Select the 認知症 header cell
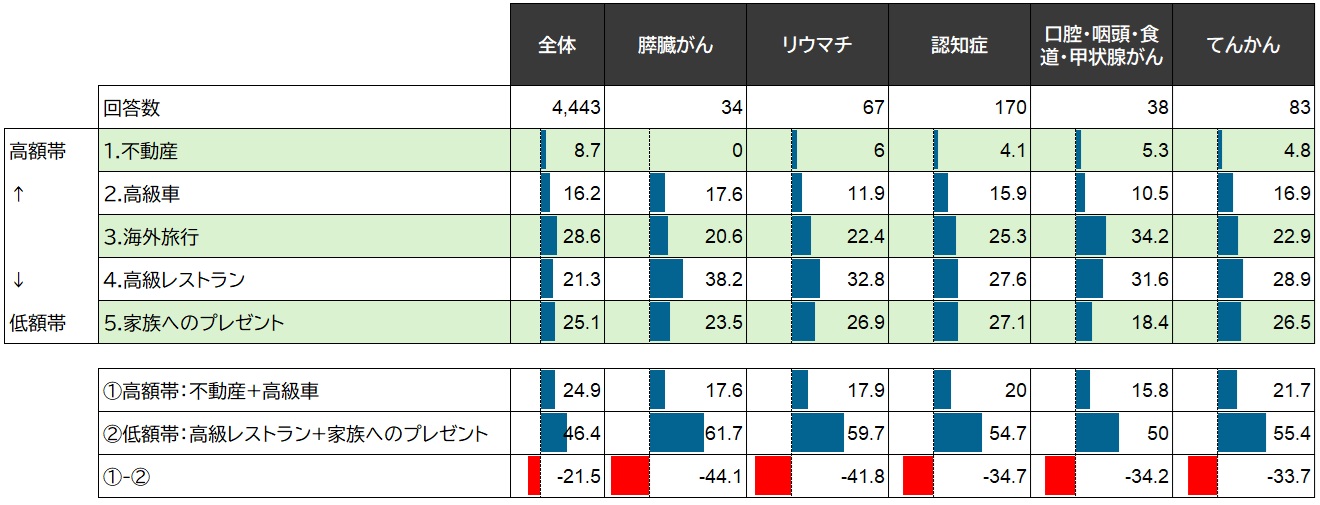 click(959, 45)
